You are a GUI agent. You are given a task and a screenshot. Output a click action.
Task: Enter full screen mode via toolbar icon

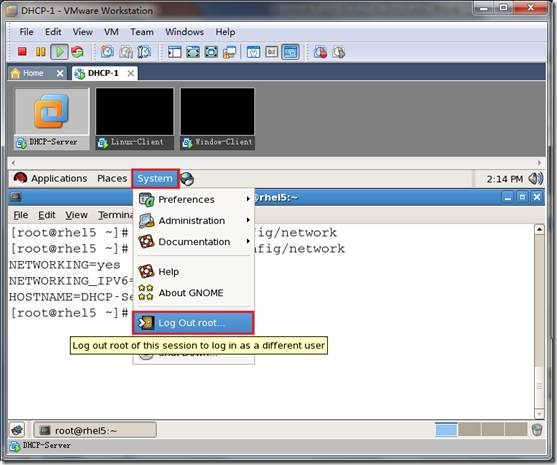coord(193,52)
